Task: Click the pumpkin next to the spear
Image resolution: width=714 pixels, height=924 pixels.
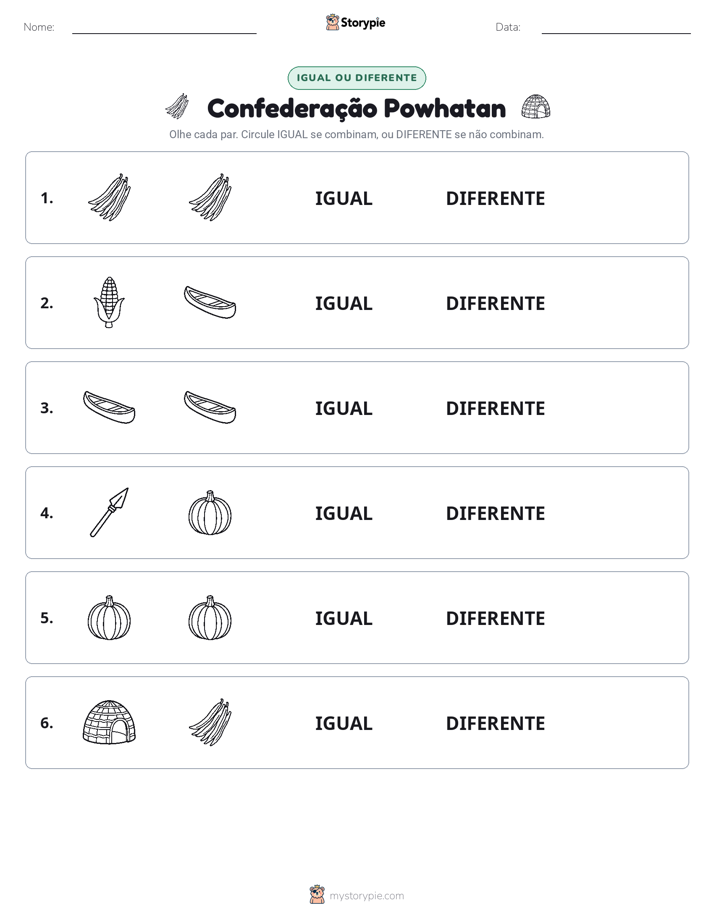Action: tap(210, 513)
